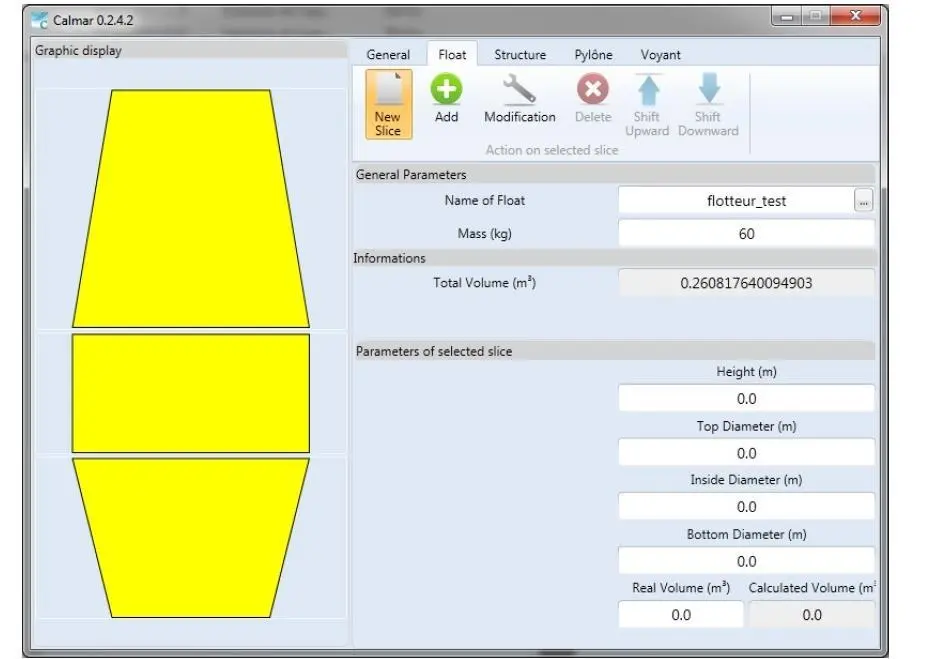Switch to the General tab
This screenshot has height=659, width=926.
(x=388, y=55)
